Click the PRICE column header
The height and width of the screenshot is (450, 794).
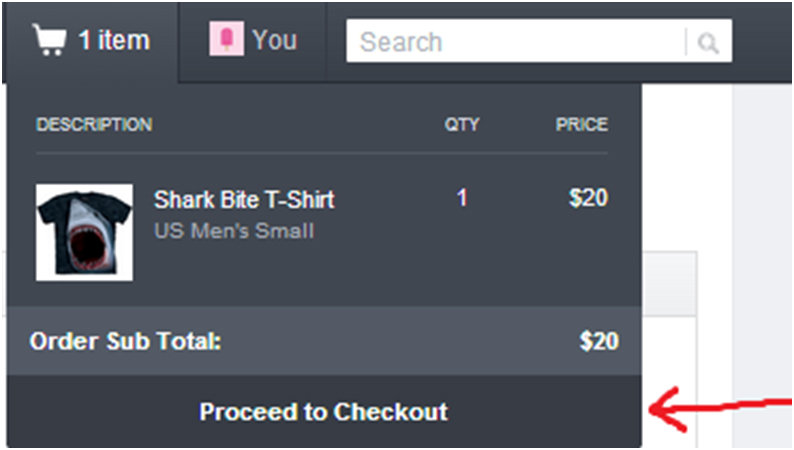[x=582, y=125]
